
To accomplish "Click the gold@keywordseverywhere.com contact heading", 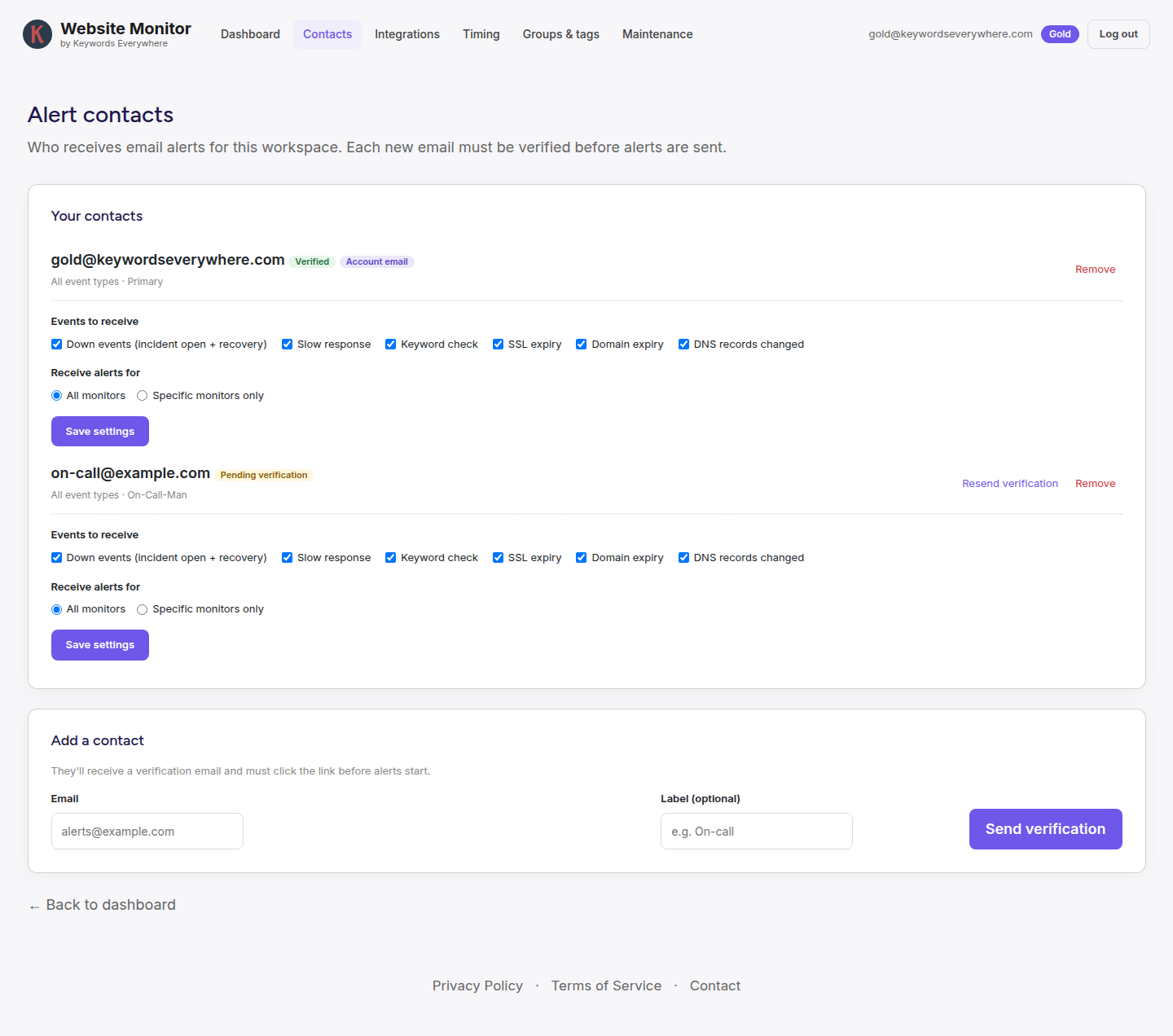I will coord(168,260).
